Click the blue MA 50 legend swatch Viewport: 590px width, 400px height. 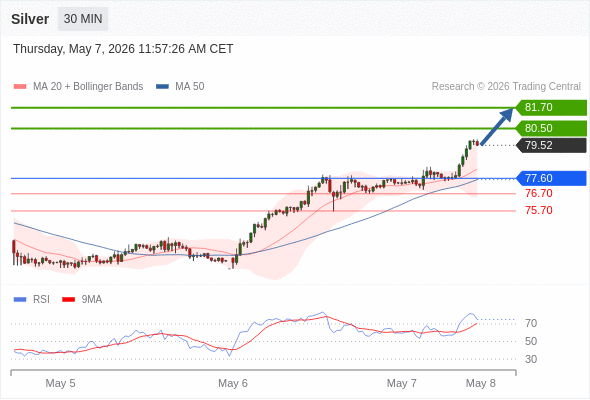click(162, 87)
